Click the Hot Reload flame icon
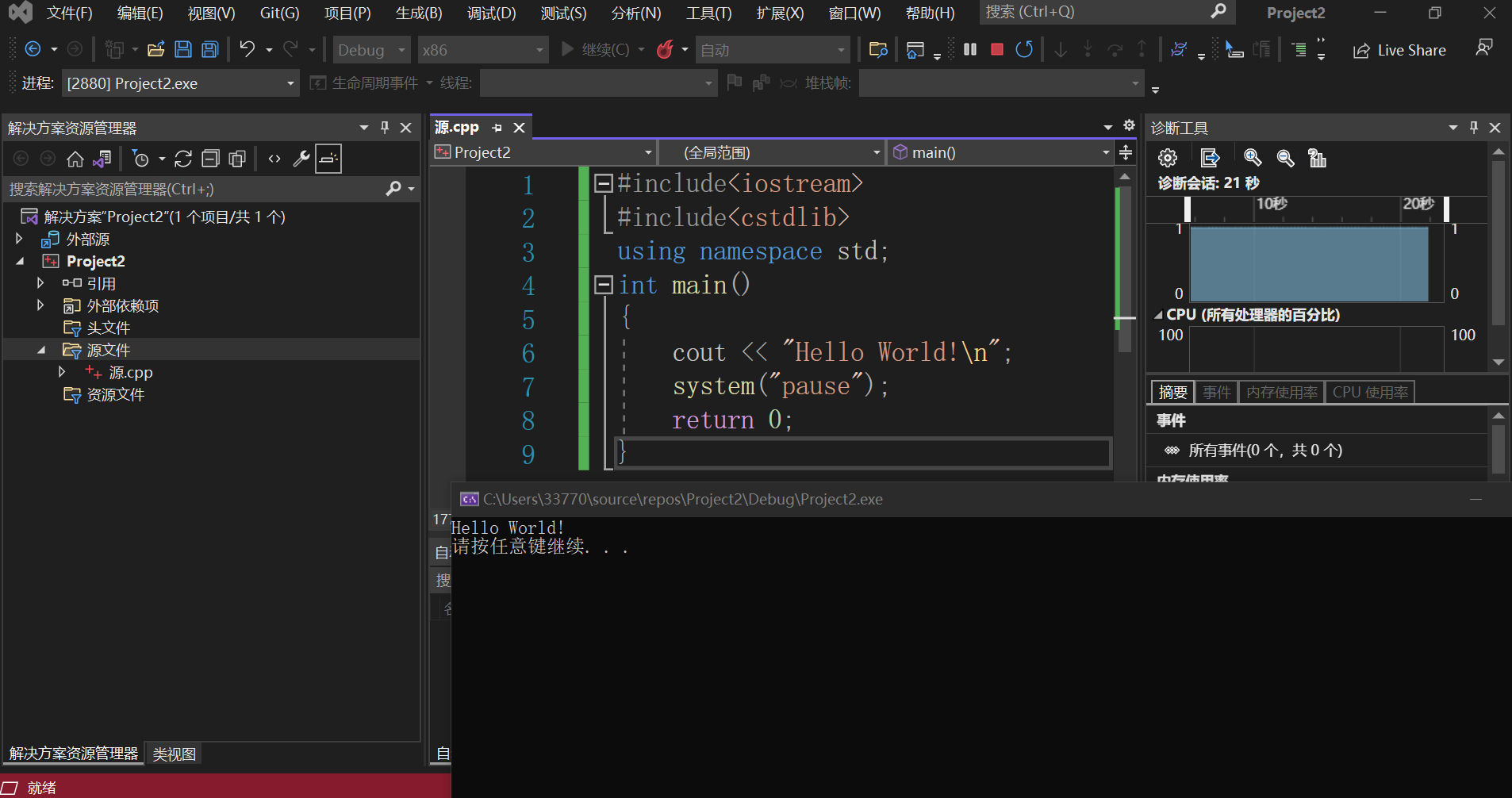The image size is (1512, 798). point(665,50)
